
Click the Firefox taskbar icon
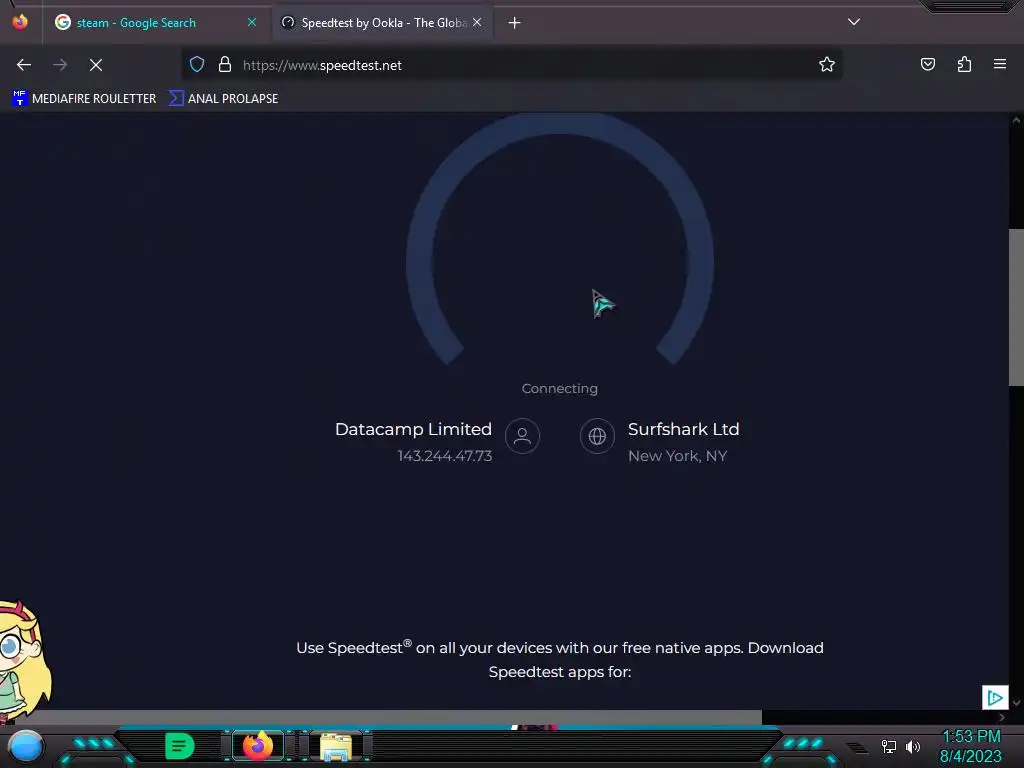(x=258, y=746)
